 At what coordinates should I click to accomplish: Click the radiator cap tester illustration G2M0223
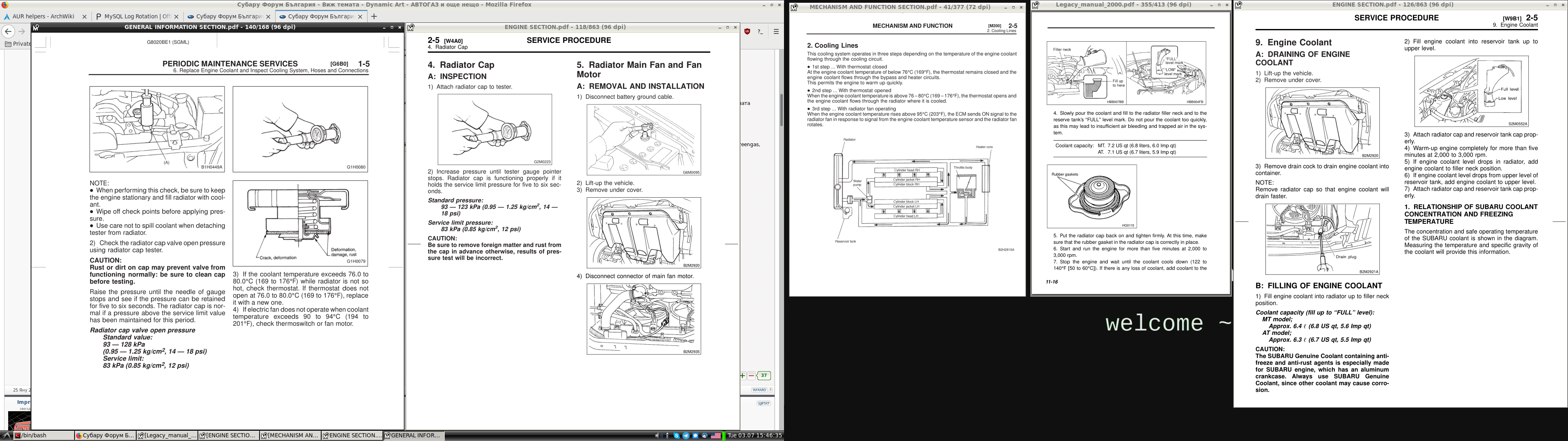tap(495, 129)
